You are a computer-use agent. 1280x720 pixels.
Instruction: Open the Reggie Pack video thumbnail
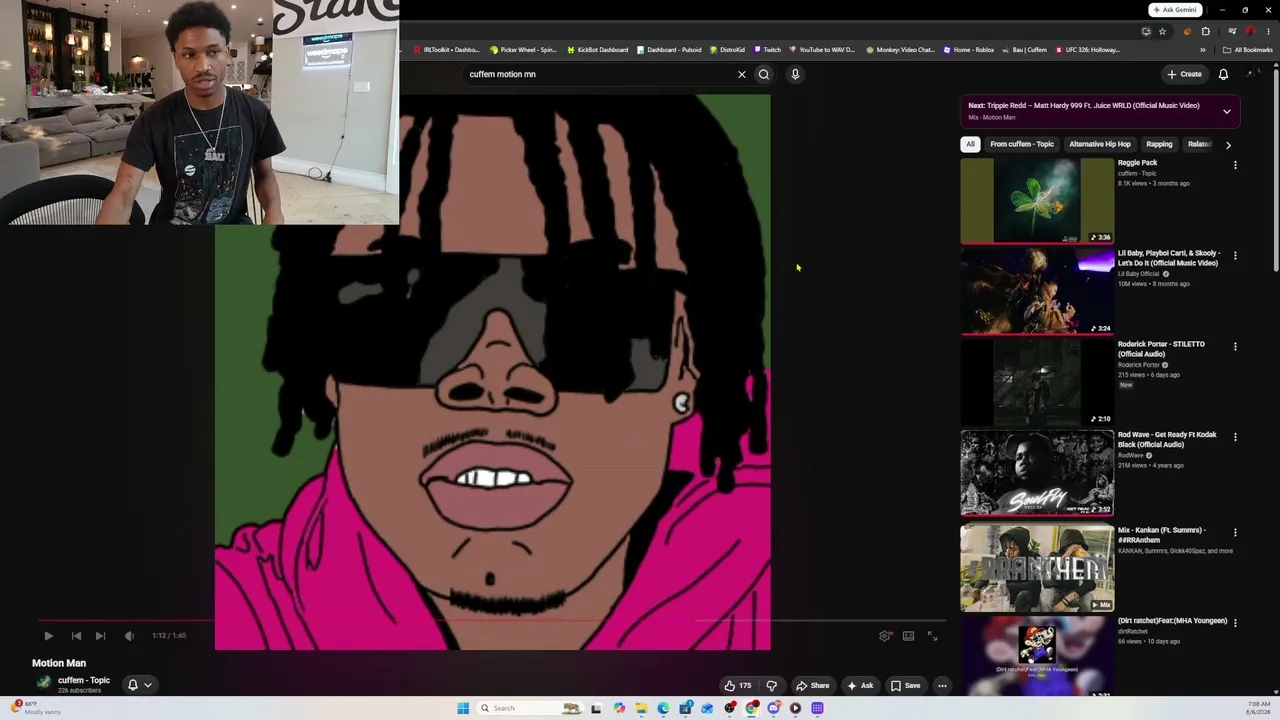click(1037, 201)
